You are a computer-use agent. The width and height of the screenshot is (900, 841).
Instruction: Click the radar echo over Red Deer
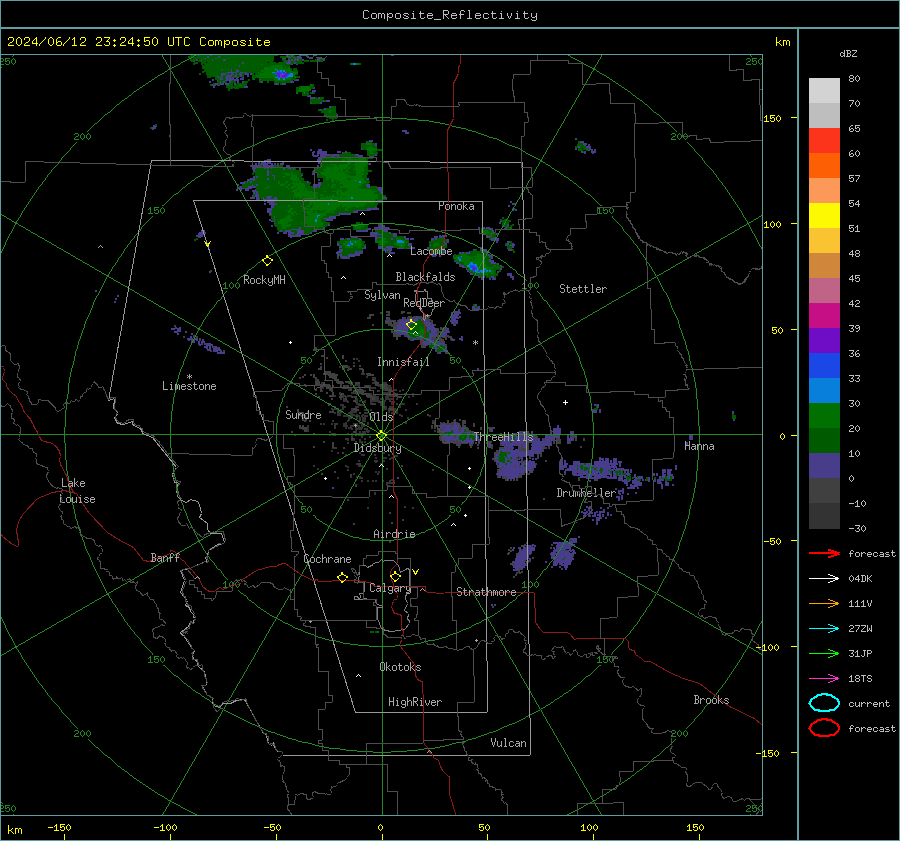tap(422, 331)
